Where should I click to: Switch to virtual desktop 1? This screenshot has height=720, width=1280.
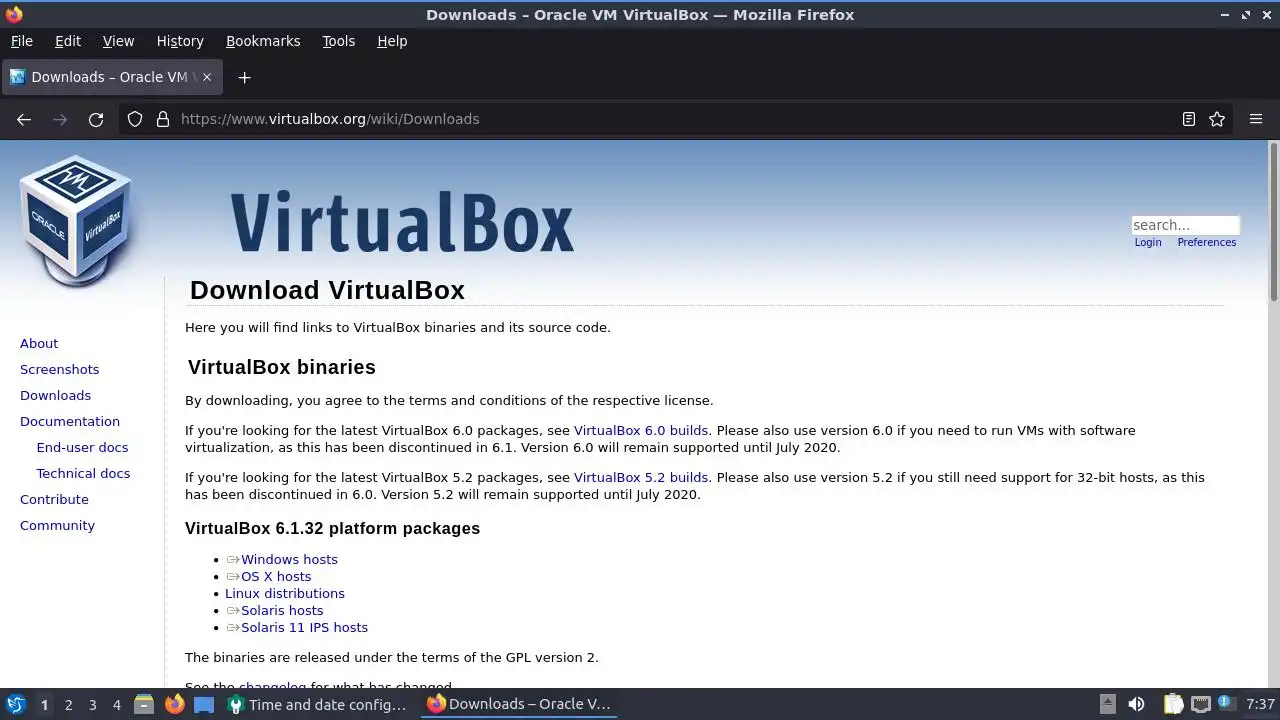click(x=44, y=704)
